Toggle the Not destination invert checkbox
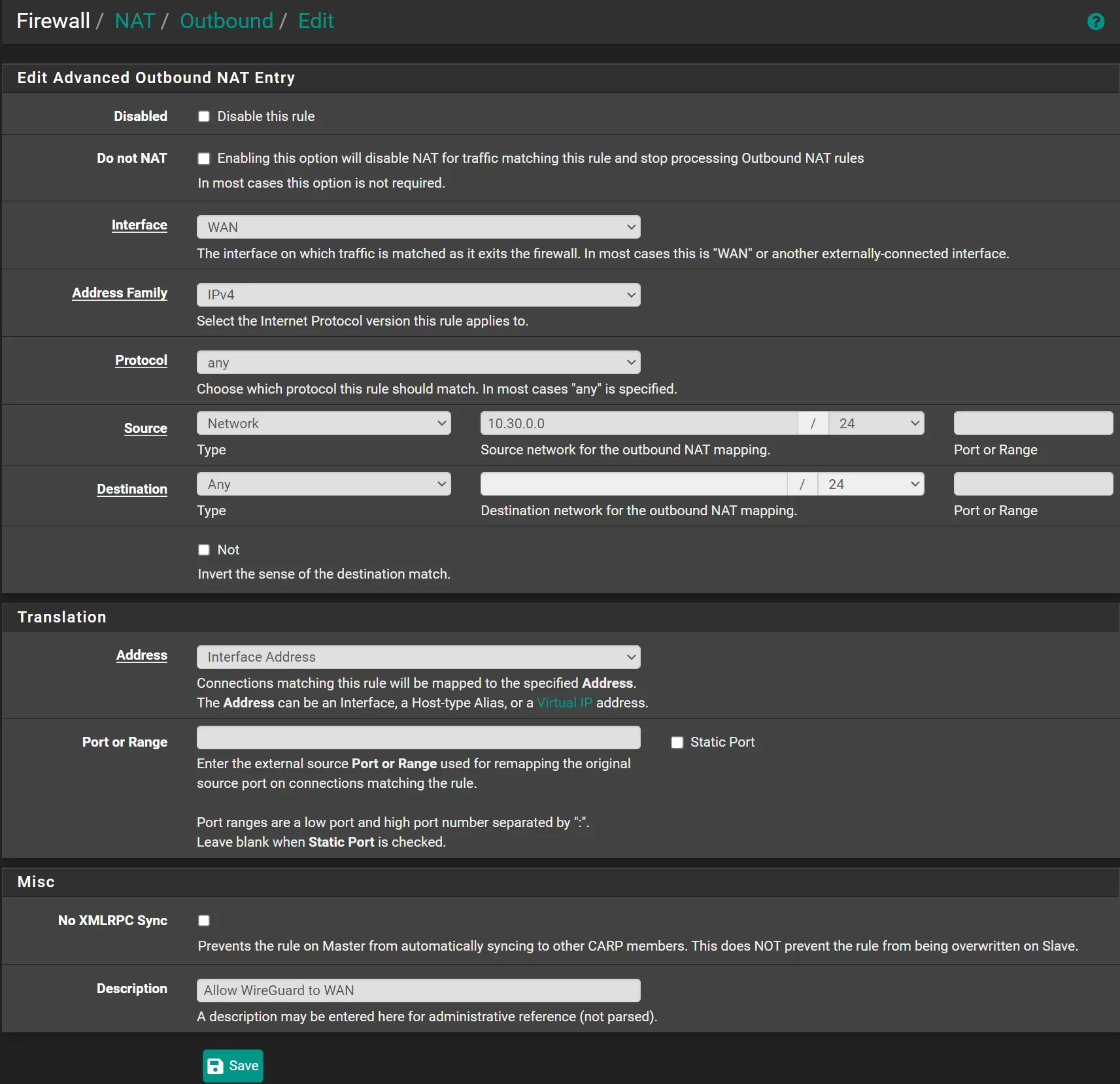1120x1084 pixels. point(204,550)
